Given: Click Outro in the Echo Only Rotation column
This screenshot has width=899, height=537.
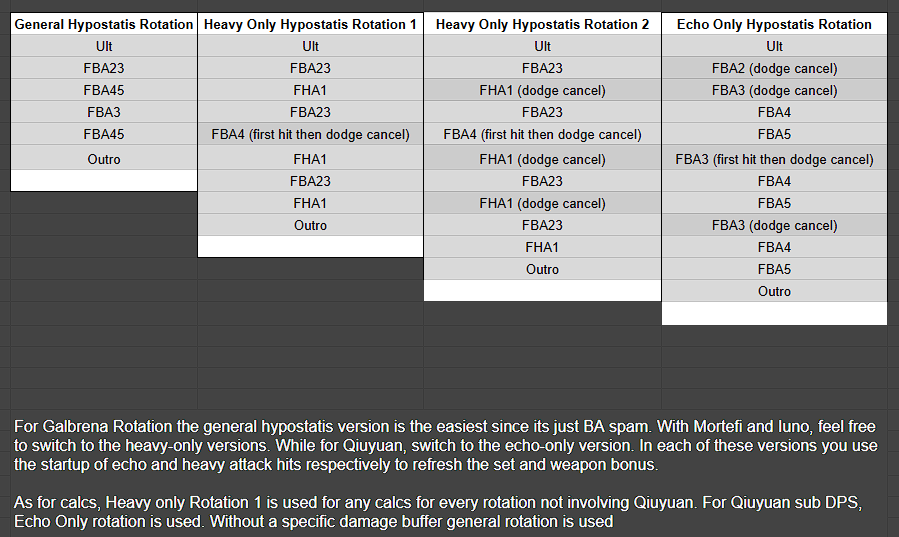Looking at the screenshot, I should pyautogui.click(x=774, y=291).
